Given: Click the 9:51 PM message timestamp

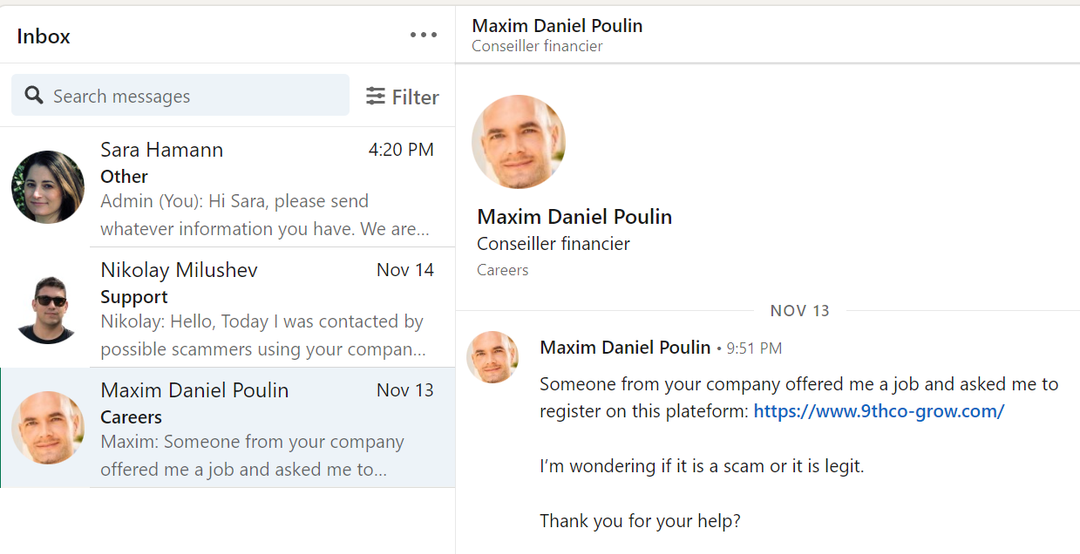Looking at the screenshot, I should [754, 349].
